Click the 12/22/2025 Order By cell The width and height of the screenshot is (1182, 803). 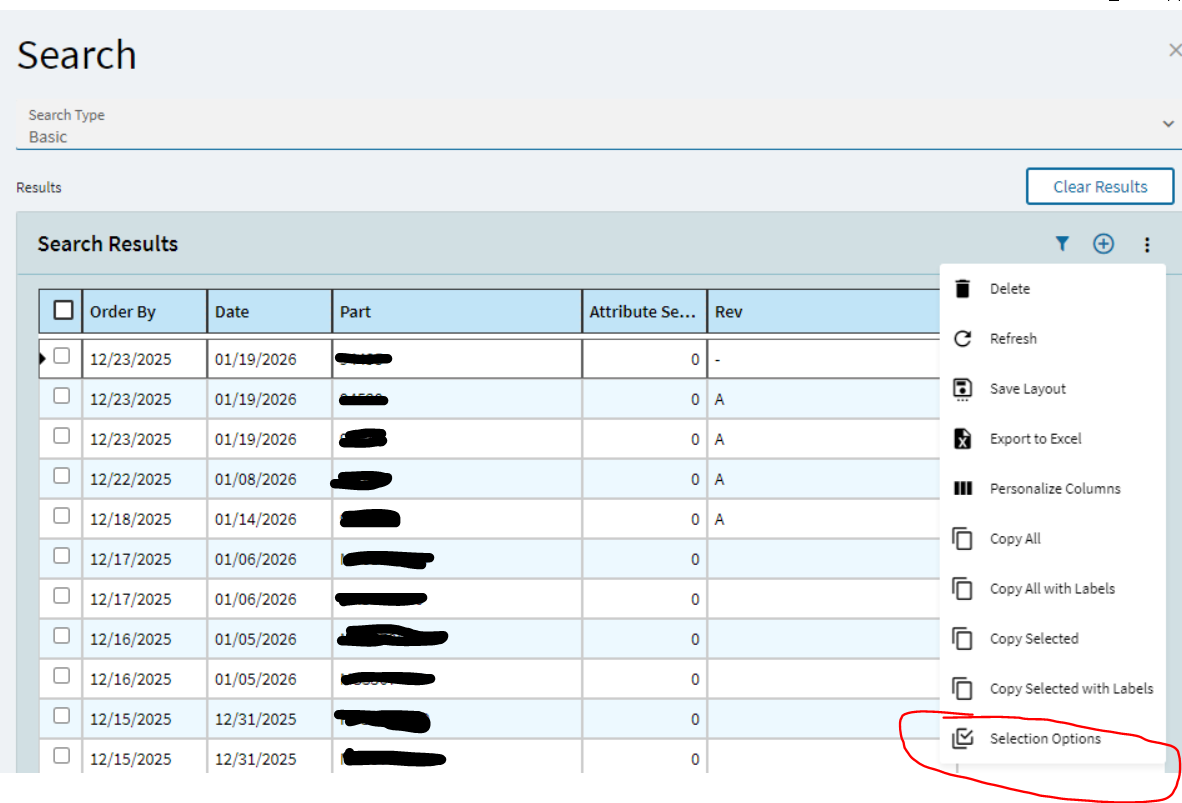pyautogui.click(x=145, y=479)
